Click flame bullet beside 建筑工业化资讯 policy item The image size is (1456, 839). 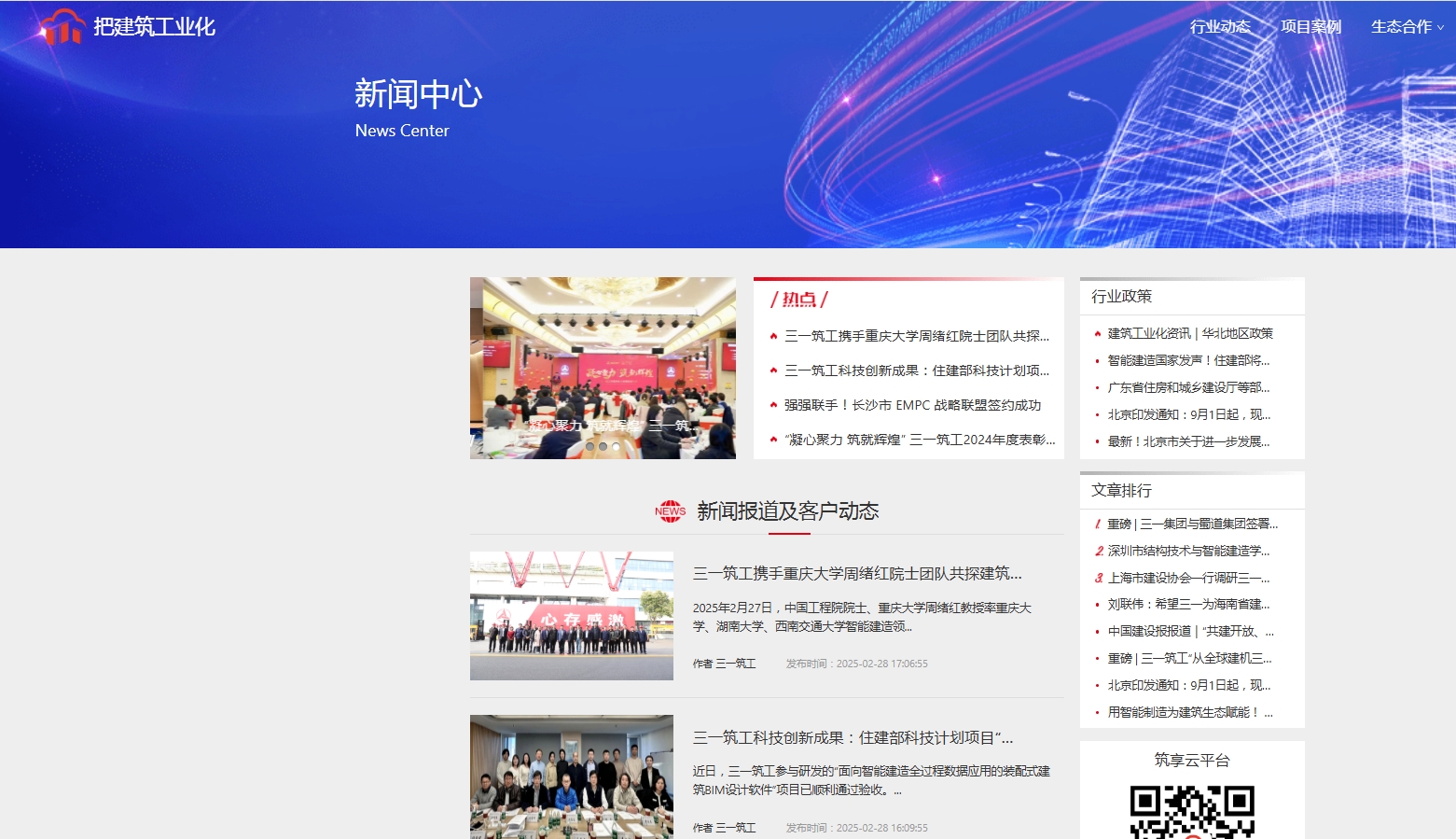[1098, 333]
